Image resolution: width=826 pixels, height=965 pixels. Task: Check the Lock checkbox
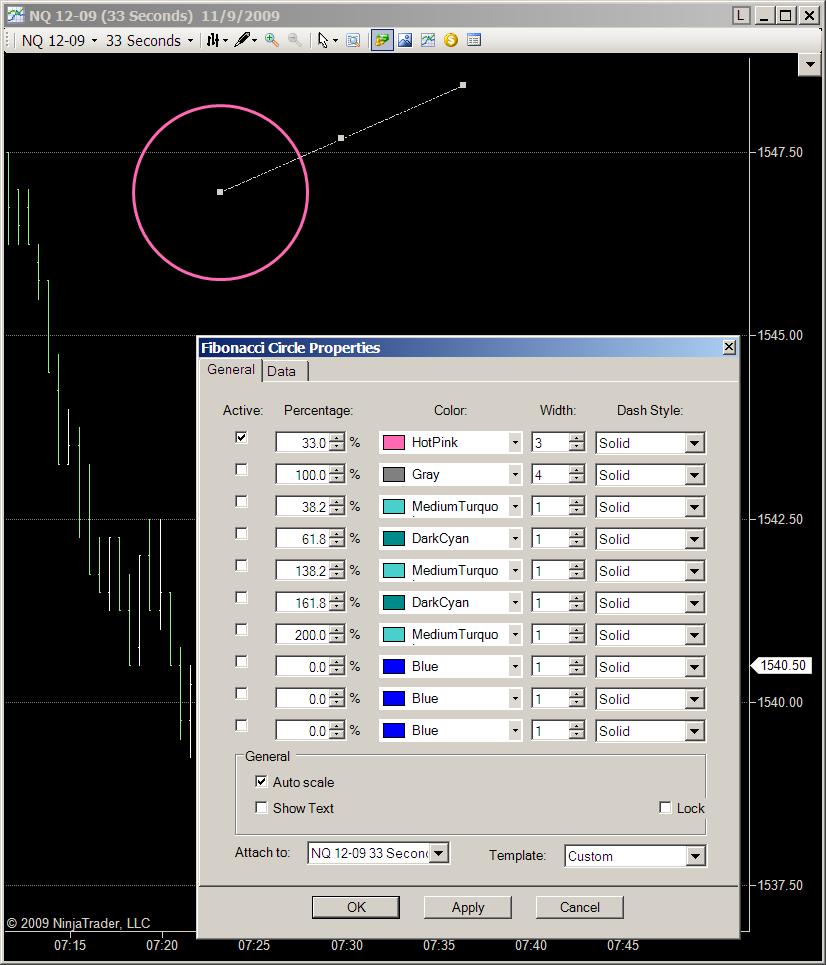click(x=665, y=807)
